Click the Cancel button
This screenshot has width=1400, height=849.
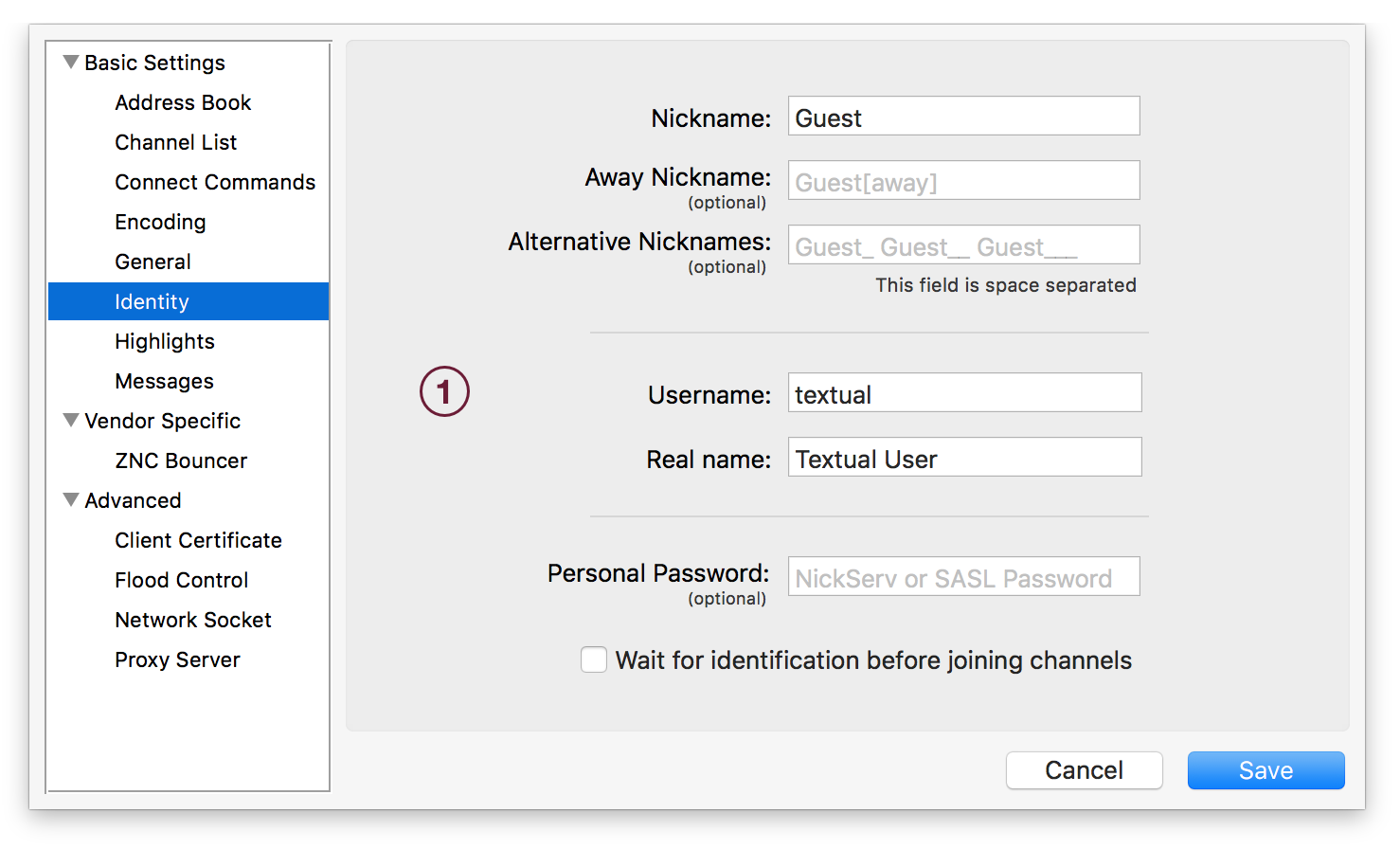1085,770
